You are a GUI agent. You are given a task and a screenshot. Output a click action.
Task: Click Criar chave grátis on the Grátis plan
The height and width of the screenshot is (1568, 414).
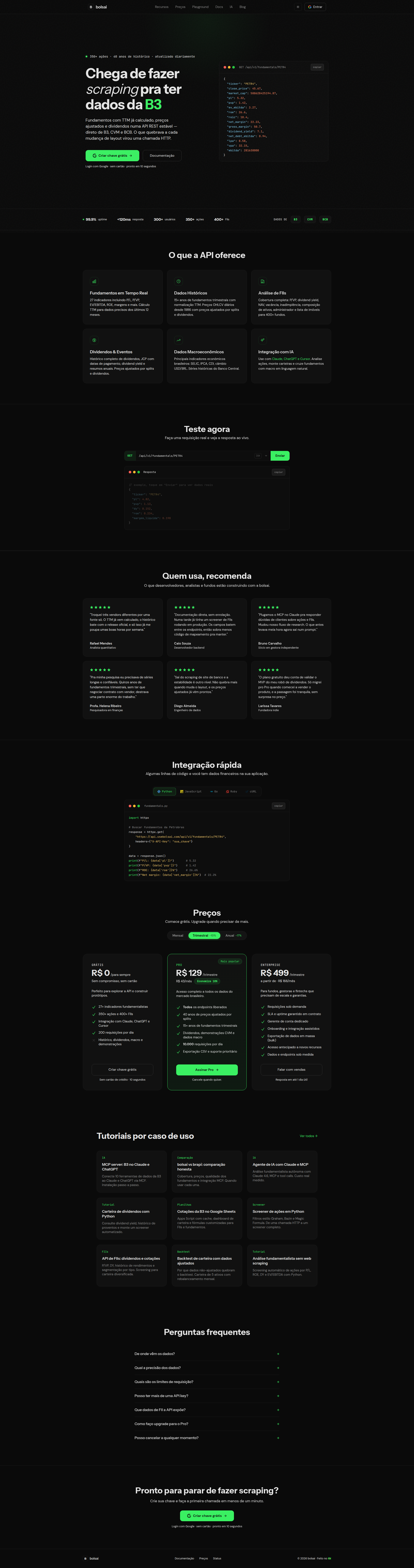(x=122, y=1069)
